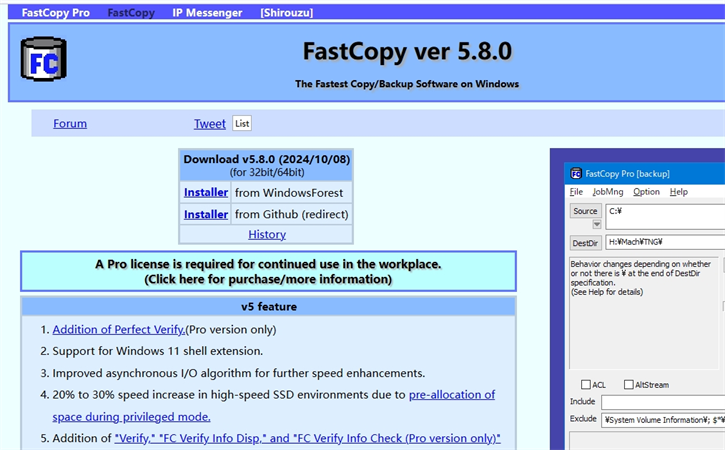Download Installer from WindowsForest

(206, 192)
